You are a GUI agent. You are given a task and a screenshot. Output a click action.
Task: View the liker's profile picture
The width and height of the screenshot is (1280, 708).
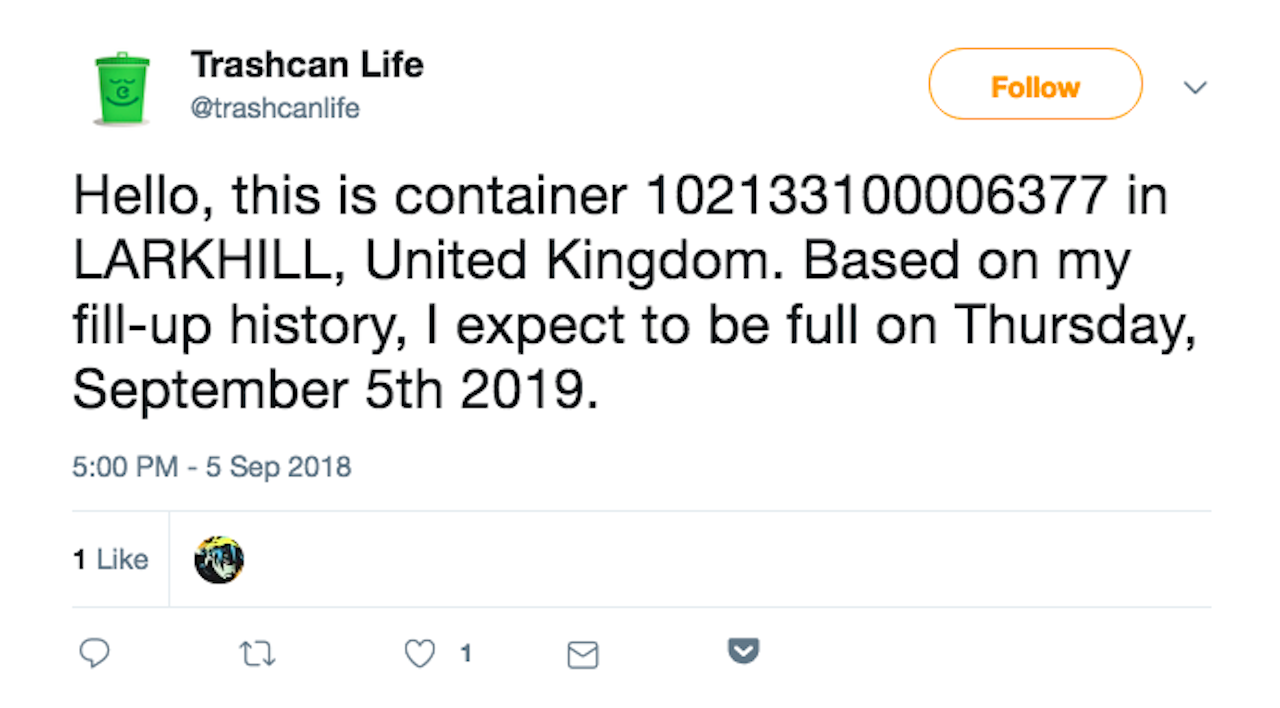pyautogui.click(x=219, y=559)
